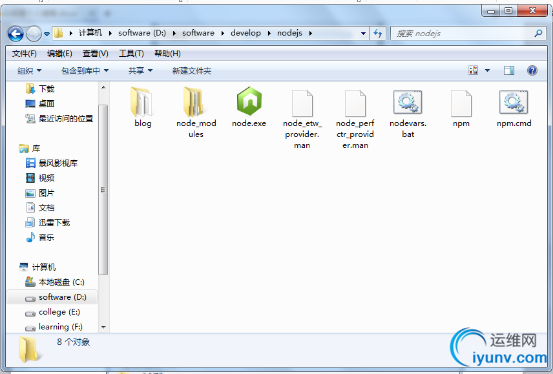The height and width of the screenshot is (374, 553).
Task: Click navigation pane scroll up arrow
Action: (103, 87)
